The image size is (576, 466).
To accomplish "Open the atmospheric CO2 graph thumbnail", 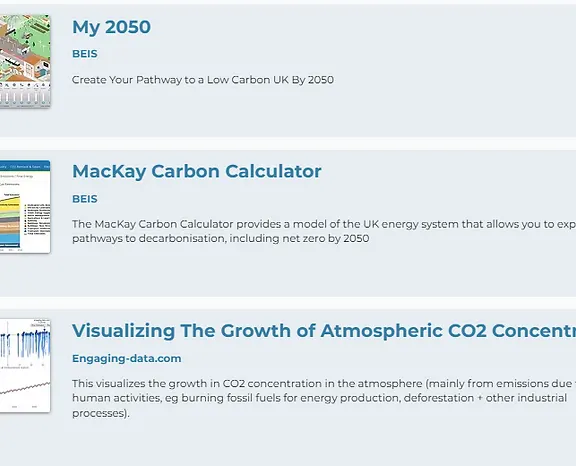I will 25,366.
